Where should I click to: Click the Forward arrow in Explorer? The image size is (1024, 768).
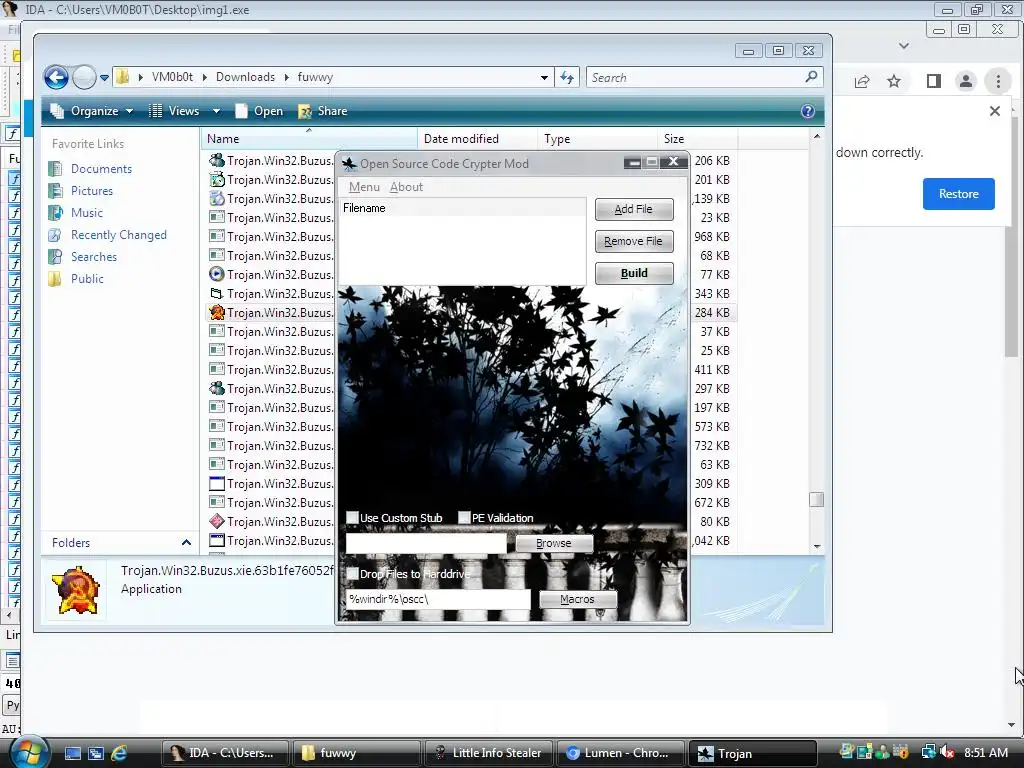(84, 78)
